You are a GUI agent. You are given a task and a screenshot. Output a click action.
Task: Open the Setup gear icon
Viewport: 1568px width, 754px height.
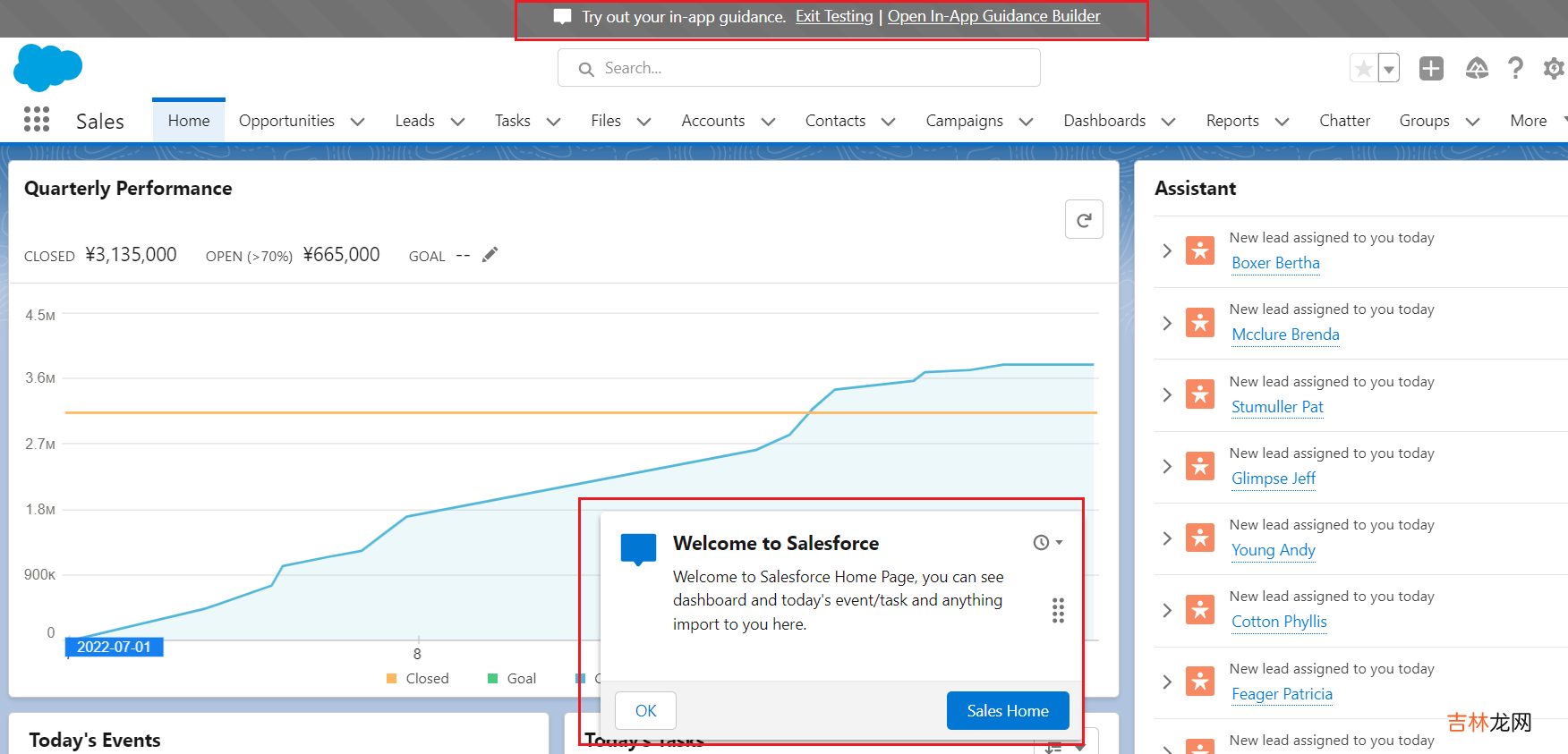pyautogui.click(x=1554, y=68)
